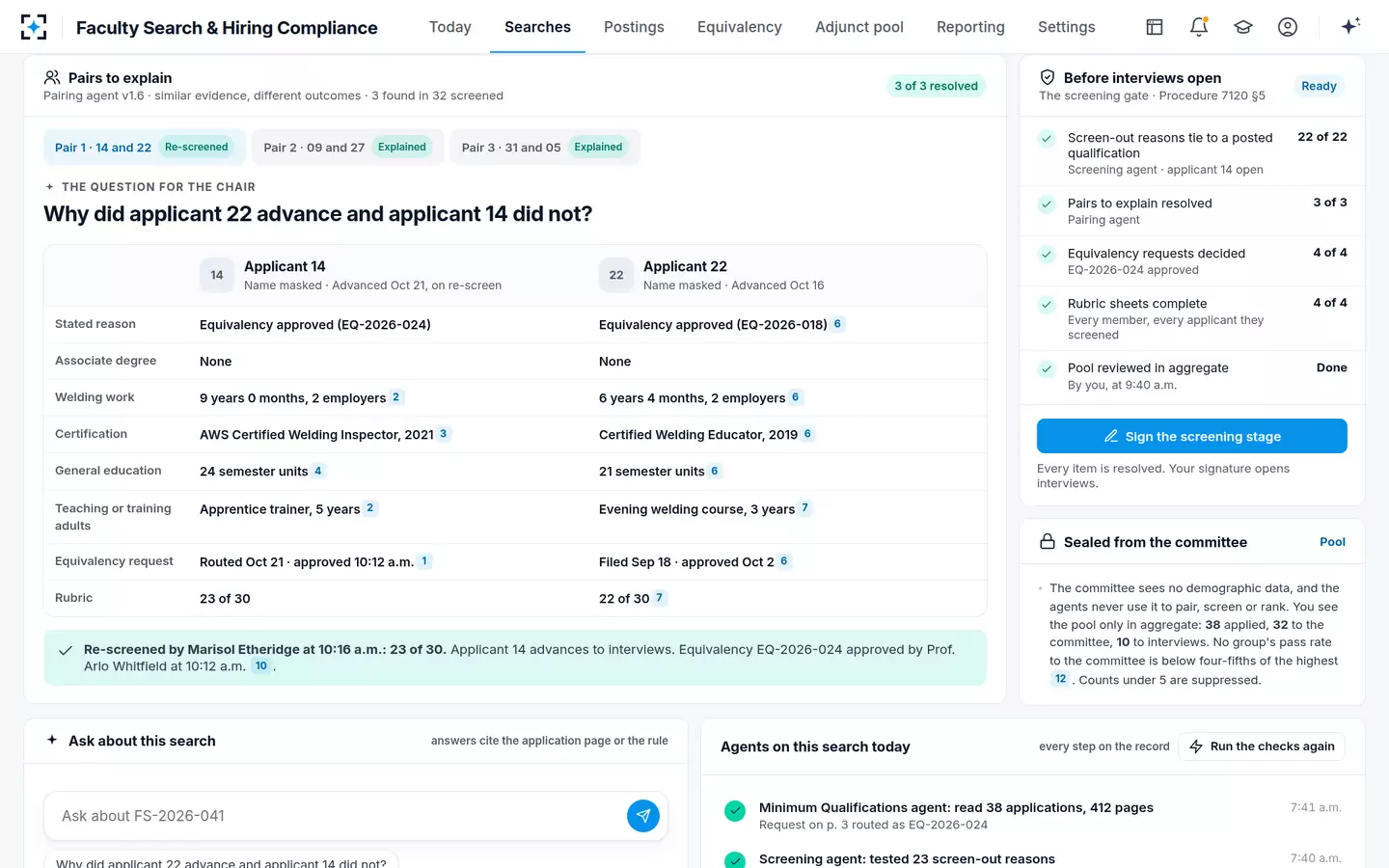1389x868 pixels.
Task: Click the Pairs to explain people icon
Action: [x=52, y=77]
